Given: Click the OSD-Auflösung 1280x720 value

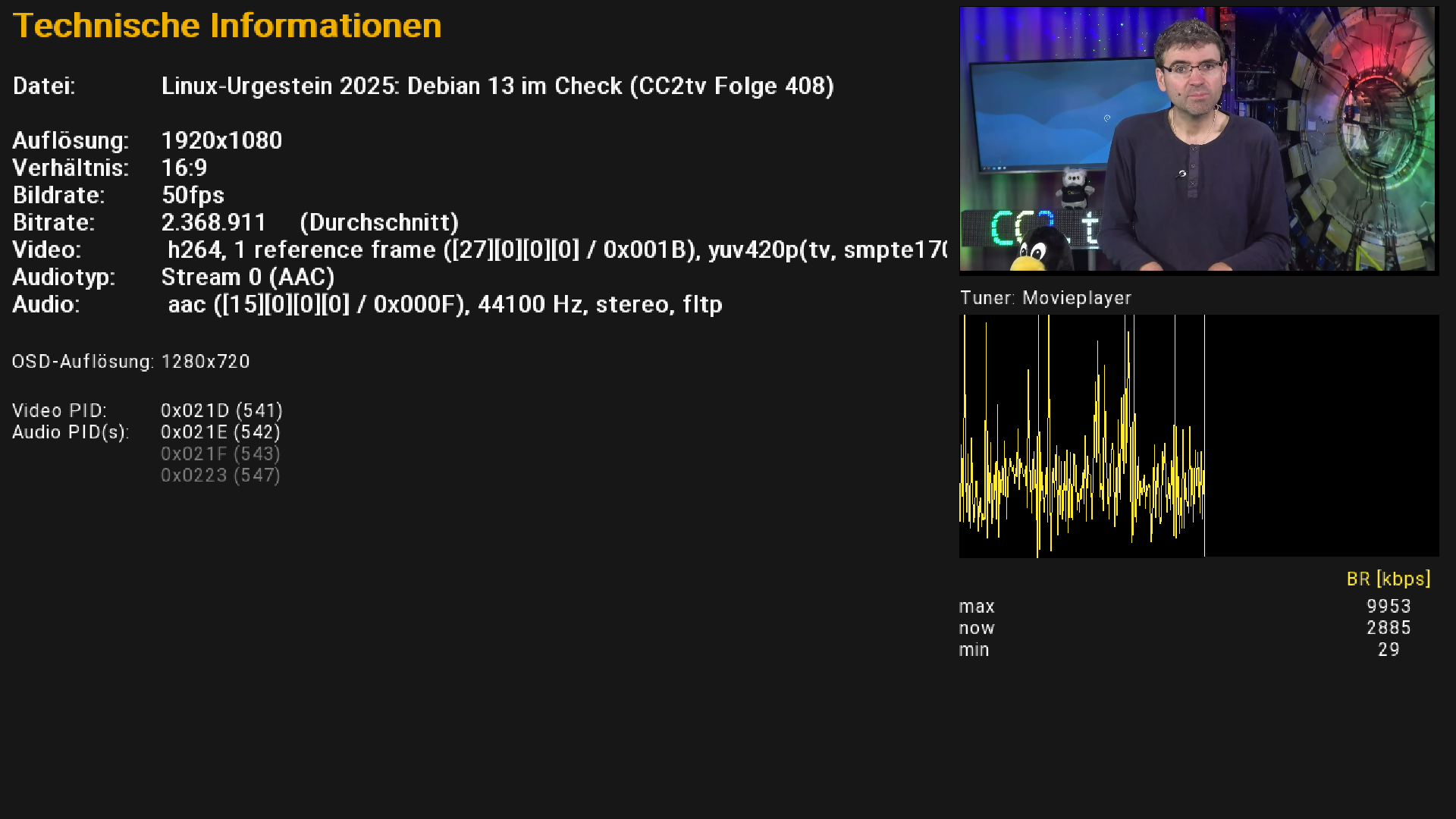Looking at the screenshot, I should pos(205,362).
